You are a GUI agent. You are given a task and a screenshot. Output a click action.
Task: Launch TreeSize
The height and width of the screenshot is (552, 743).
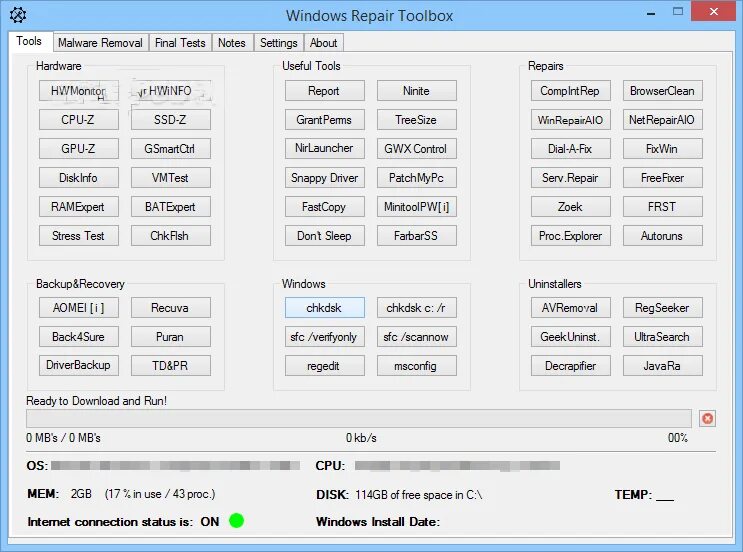tap(417, 119)
